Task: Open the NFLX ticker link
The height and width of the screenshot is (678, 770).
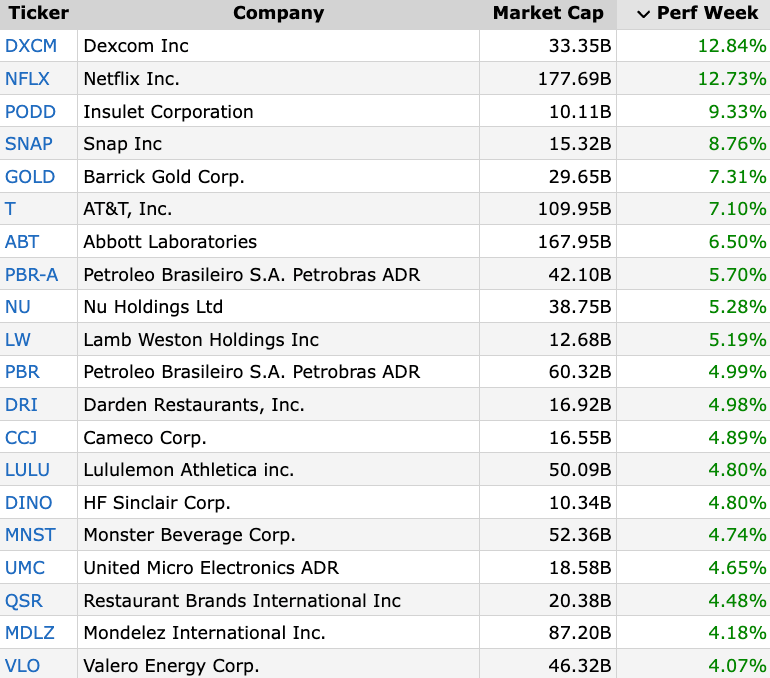Action: pyautogui.click(x=28, y=79)
